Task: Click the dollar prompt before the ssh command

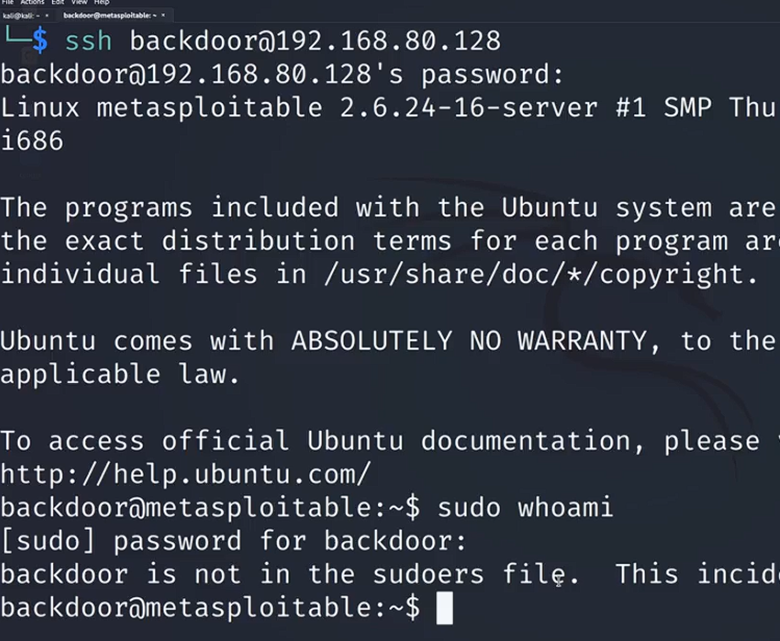Action: point(40,41)
